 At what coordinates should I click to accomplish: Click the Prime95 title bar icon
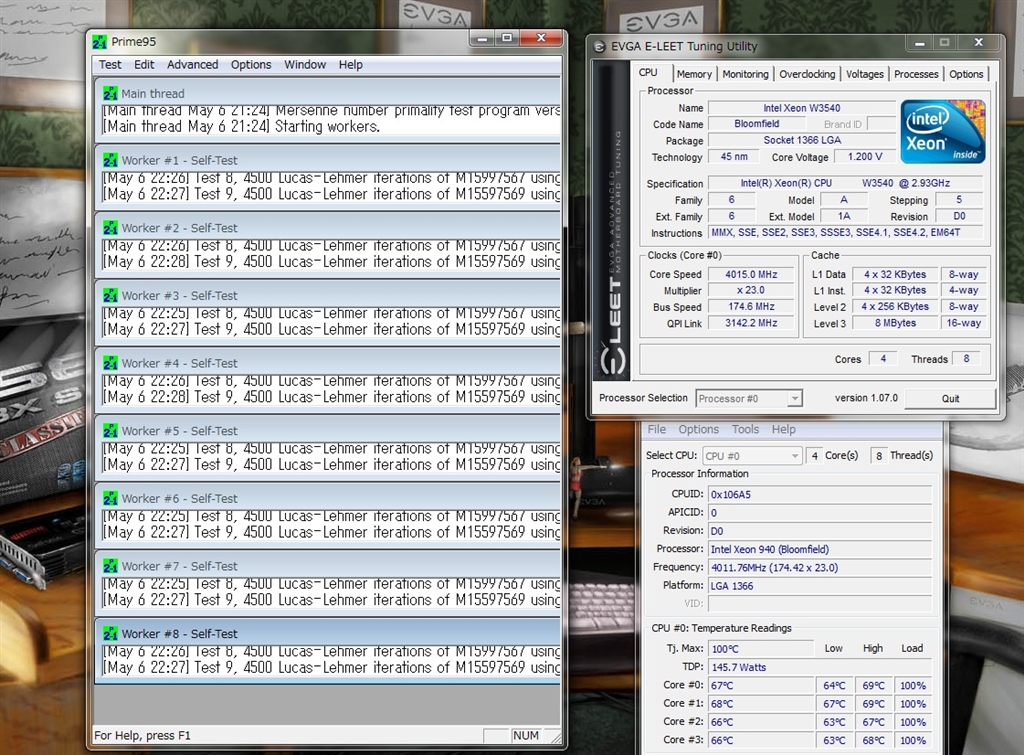tap(99, 42)
